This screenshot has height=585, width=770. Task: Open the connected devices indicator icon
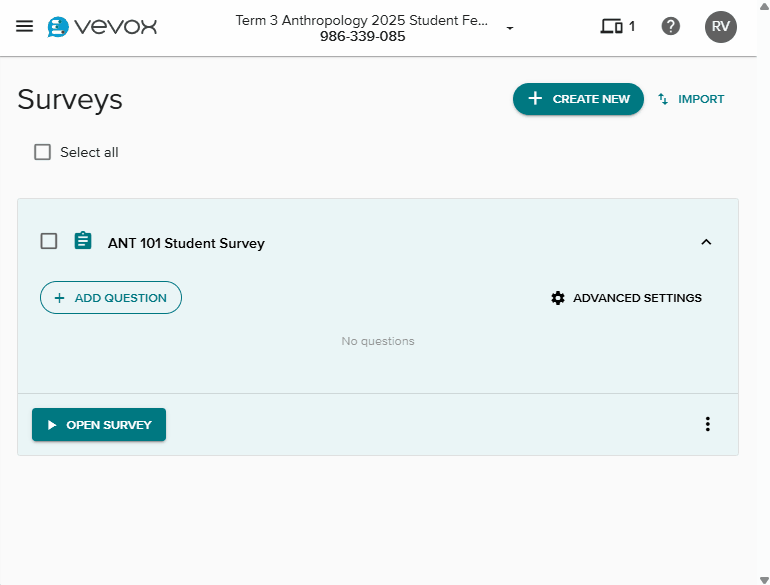(x=611, y=27)
